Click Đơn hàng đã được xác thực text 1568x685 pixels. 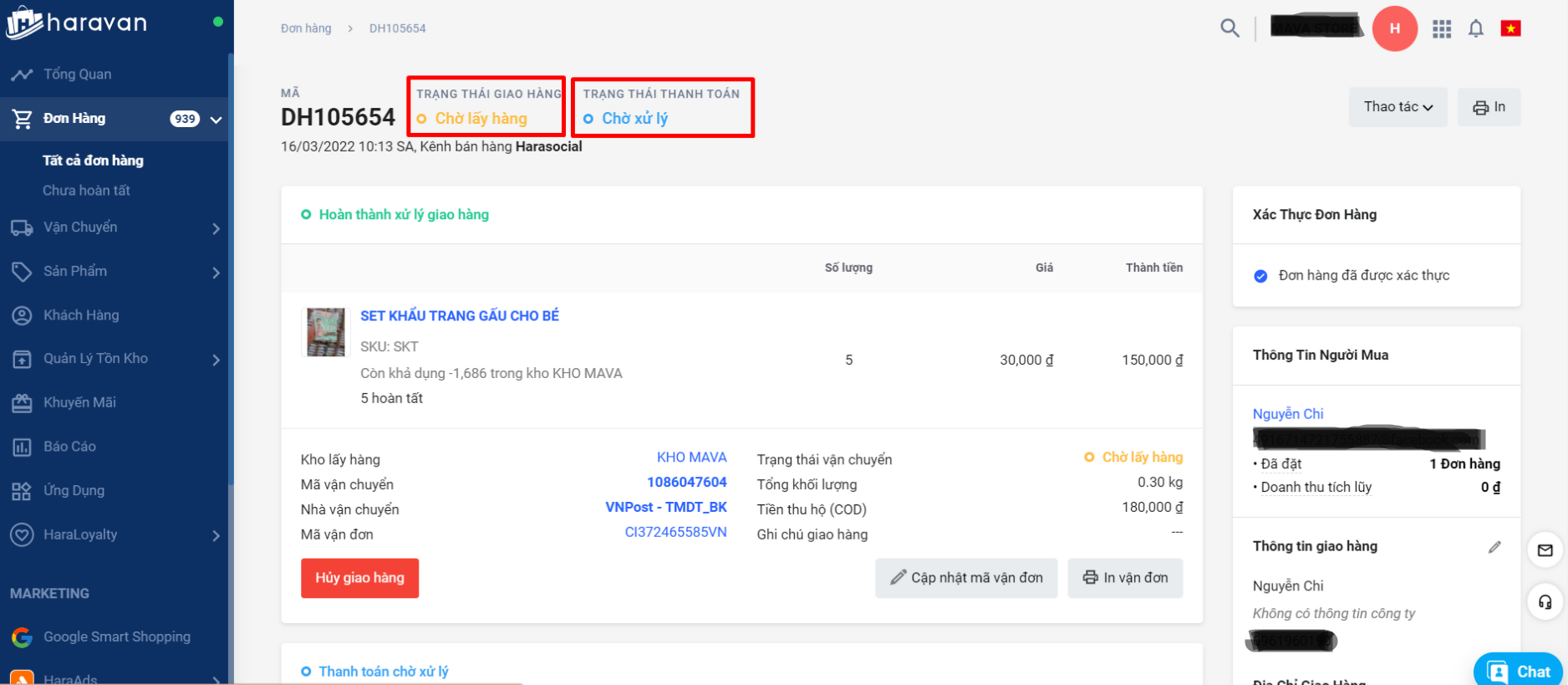click(1364, 276)
